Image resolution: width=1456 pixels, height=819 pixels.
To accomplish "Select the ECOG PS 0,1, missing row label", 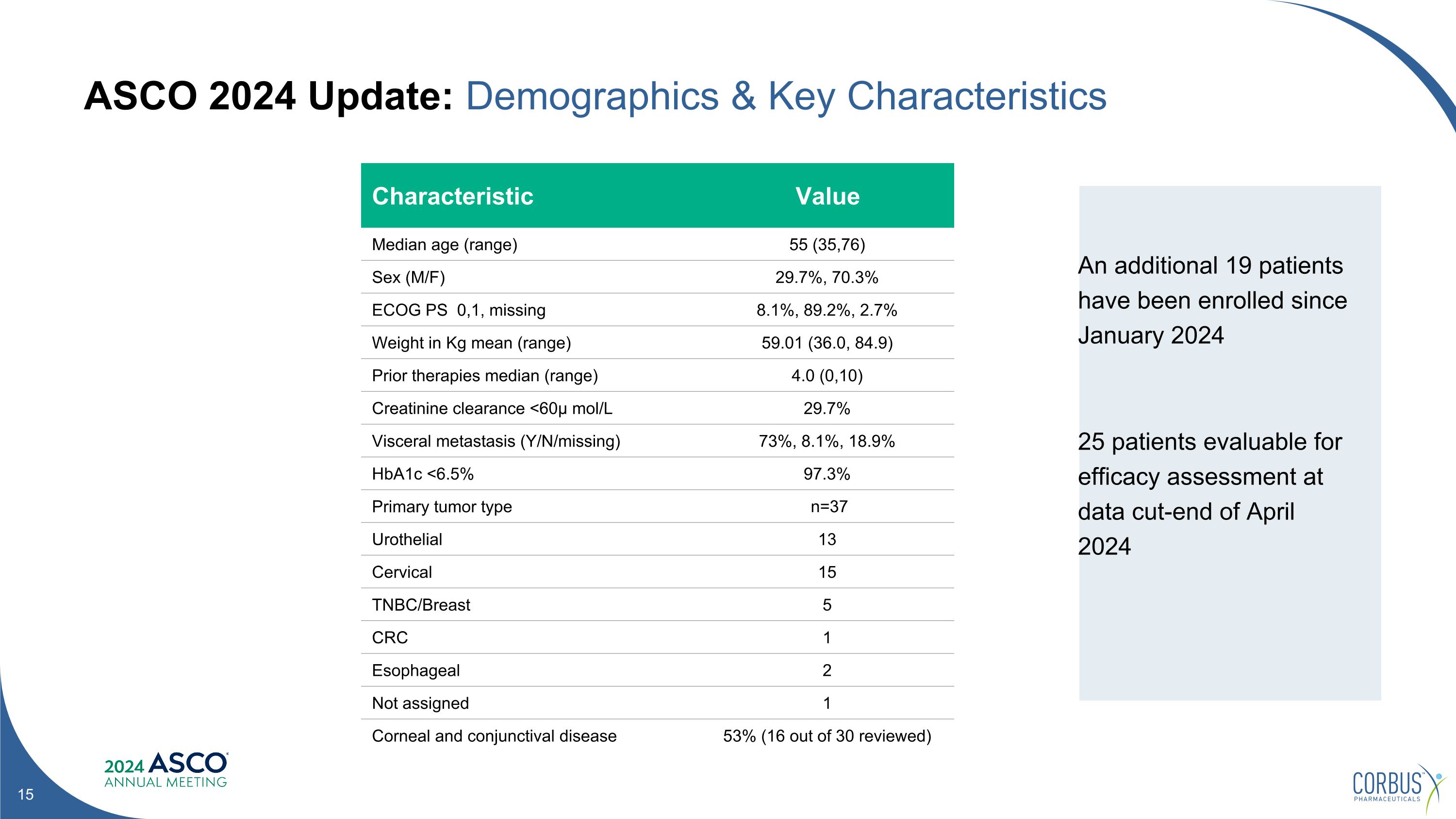I will point(458,310).
